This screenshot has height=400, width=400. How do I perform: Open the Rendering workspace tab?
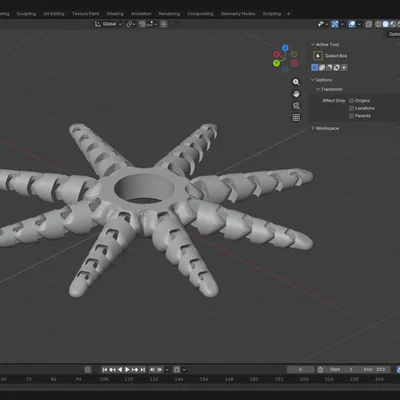point(169,14)
